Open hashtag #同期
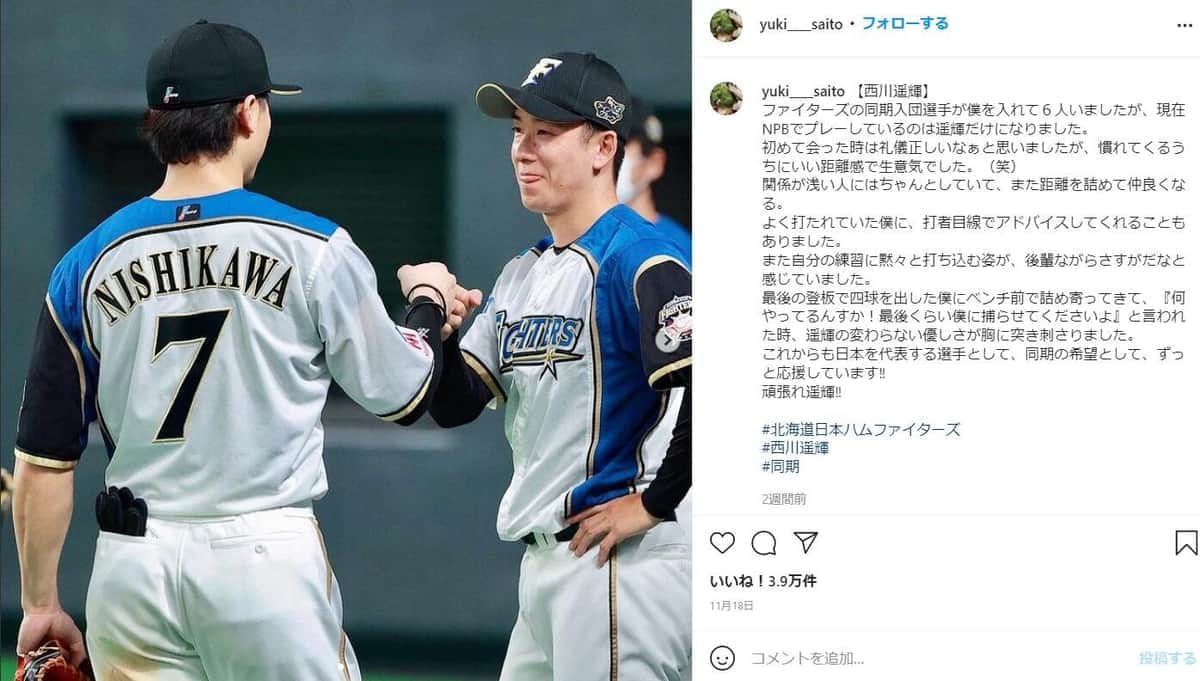The height and width of the screenshot is (681, 1200). tap(780, 466)
